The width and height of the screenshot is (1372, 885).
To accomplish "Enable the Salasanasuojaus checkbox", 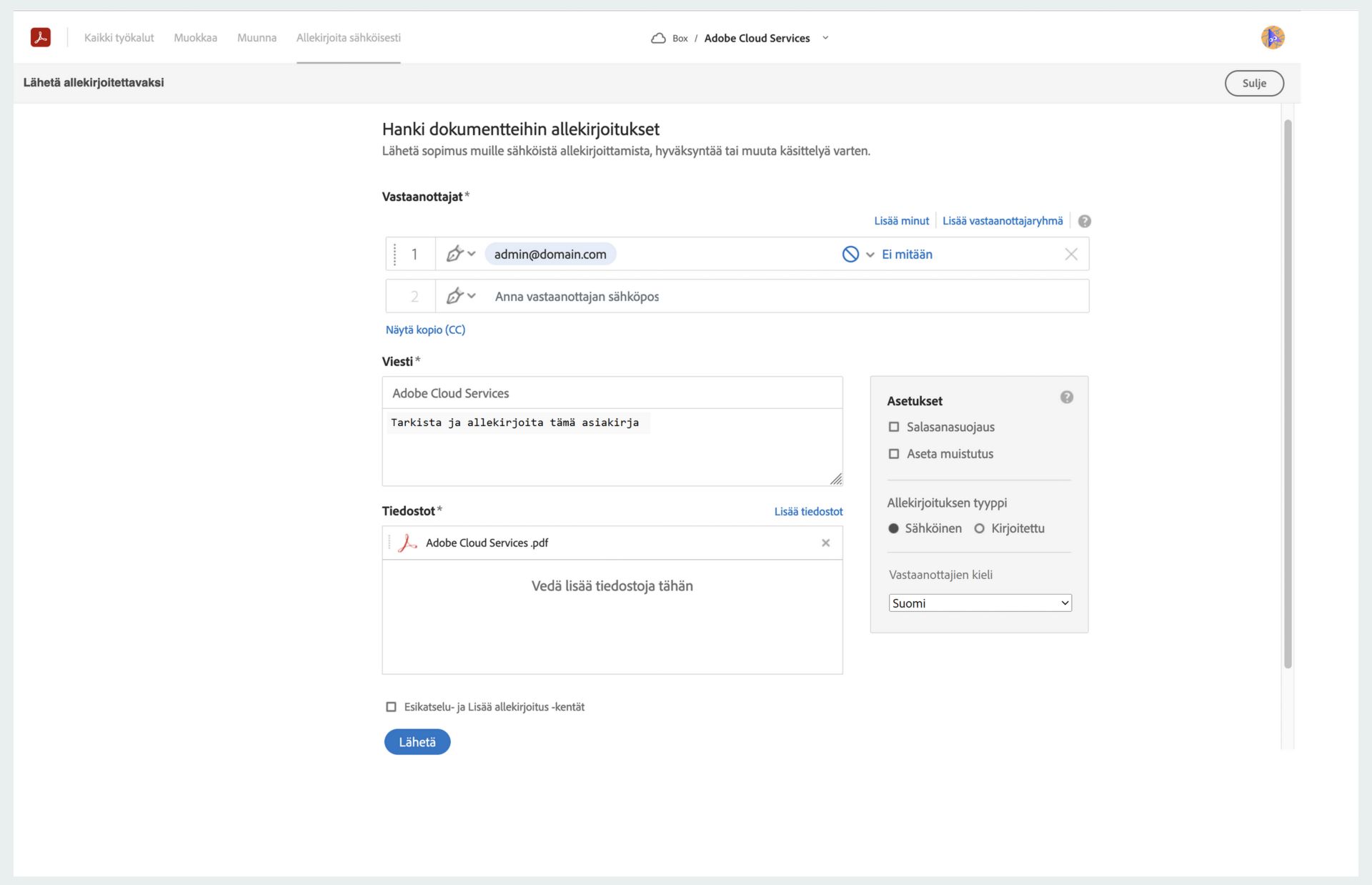I will (x=893, y=427).
